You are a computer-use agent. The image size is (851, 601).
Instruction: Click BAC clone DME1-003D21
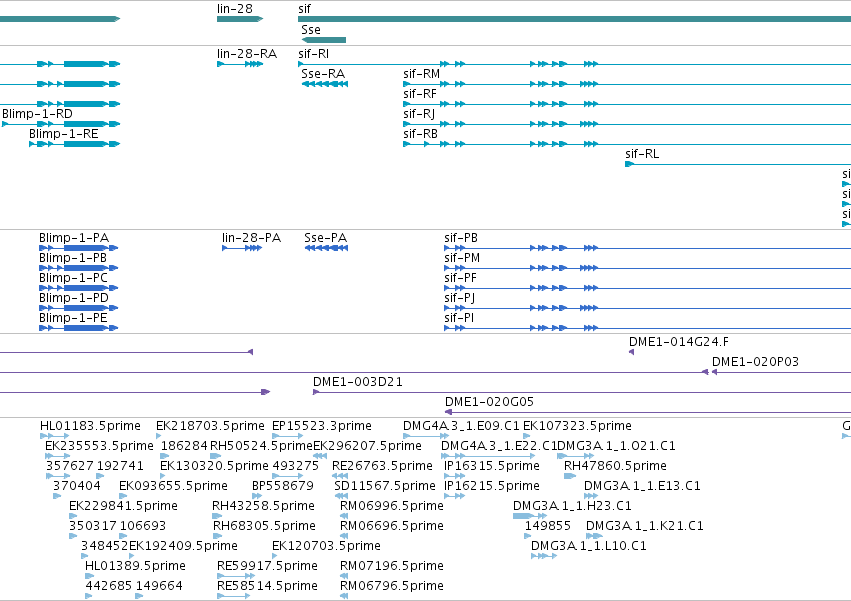358,382
